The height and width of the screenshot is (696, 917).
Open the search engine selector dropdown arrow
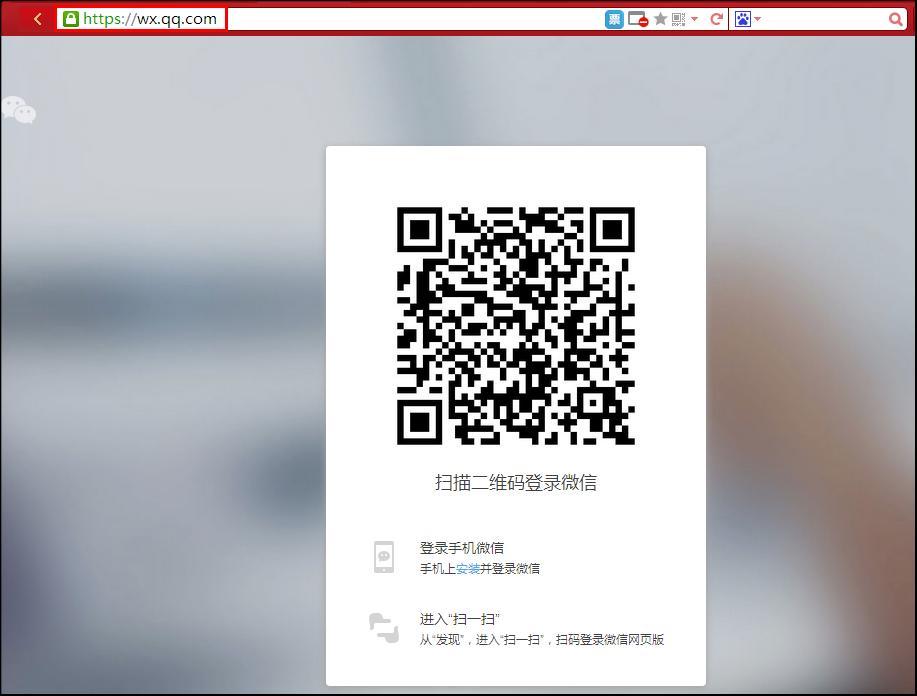click(x=758, y=19)
